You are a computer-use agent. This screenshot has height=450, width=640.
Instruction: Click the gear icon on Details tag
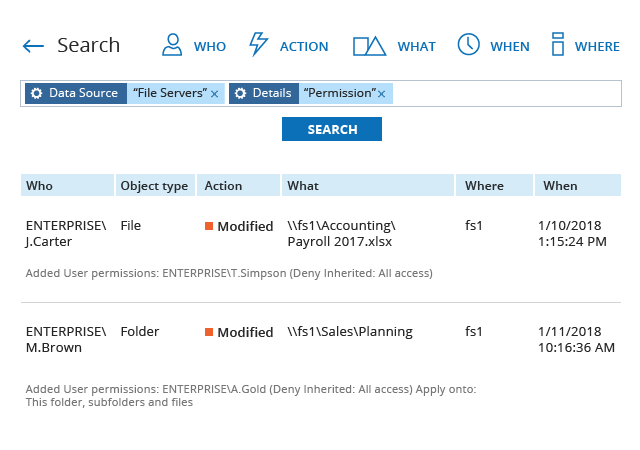(240, 93)
